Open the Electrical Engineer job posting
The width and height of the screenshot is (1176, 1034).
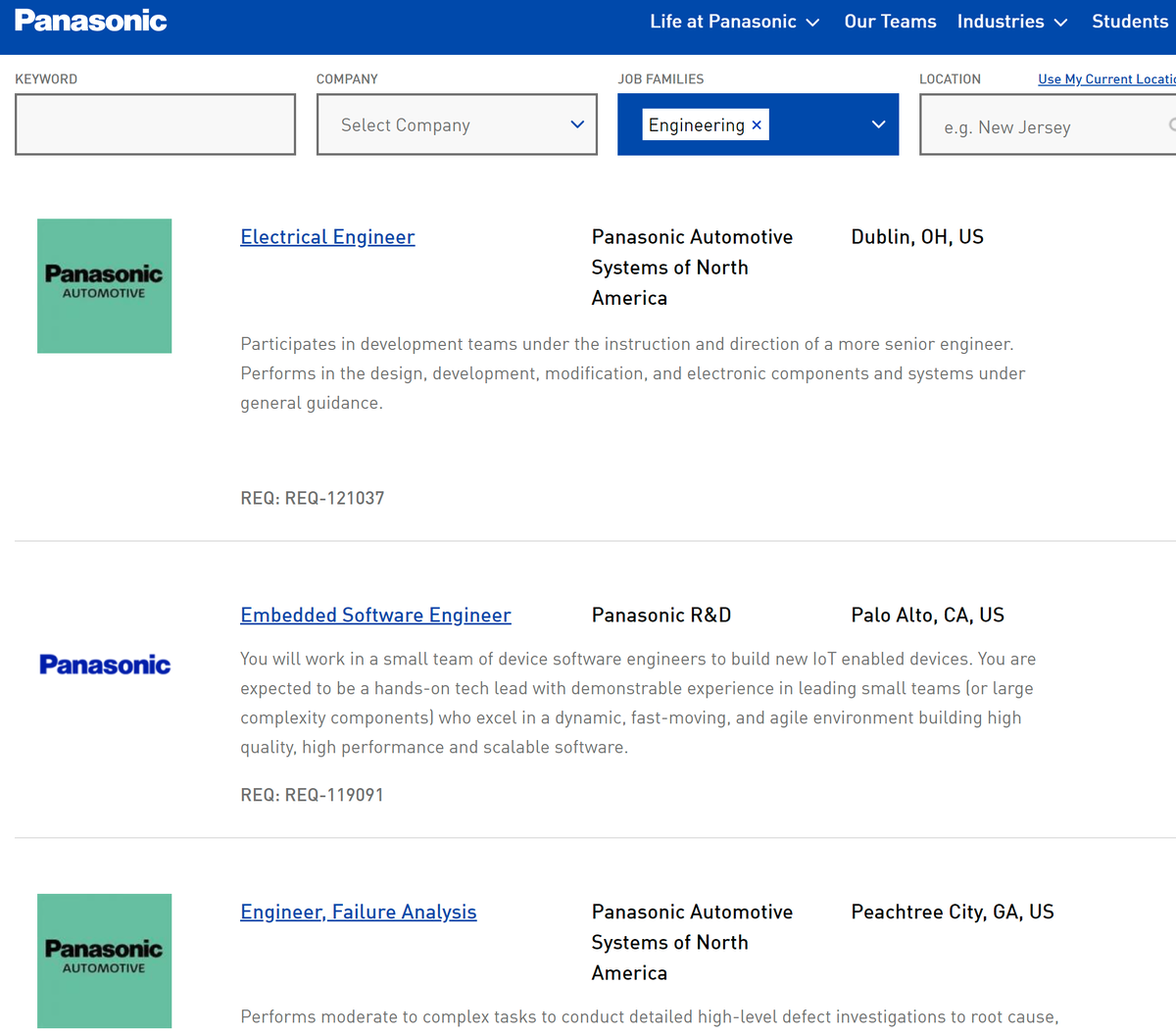coord(327,237)
